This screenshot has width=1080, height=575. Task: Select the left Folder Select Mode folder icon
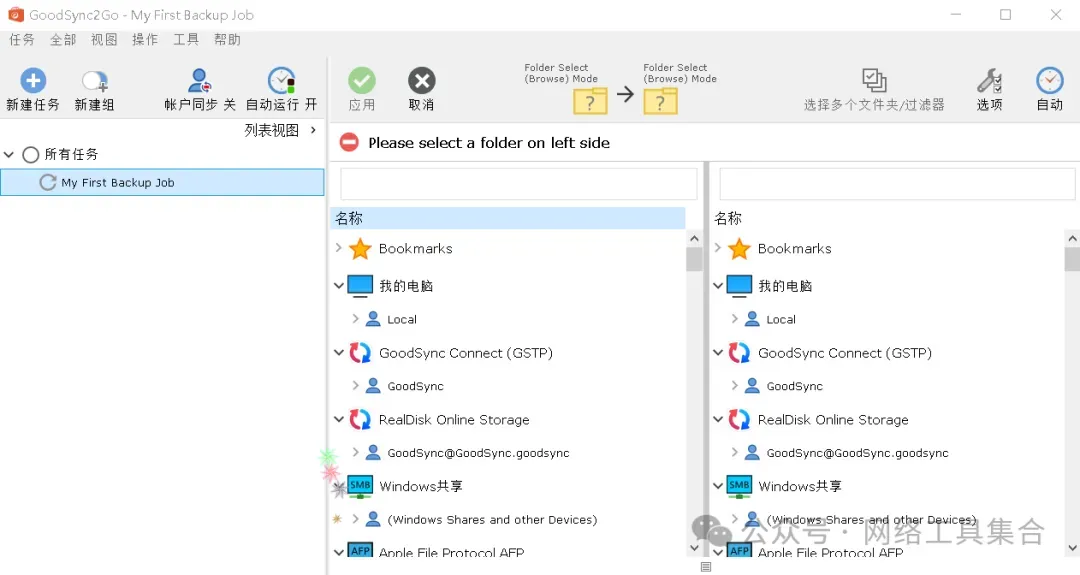590,101
